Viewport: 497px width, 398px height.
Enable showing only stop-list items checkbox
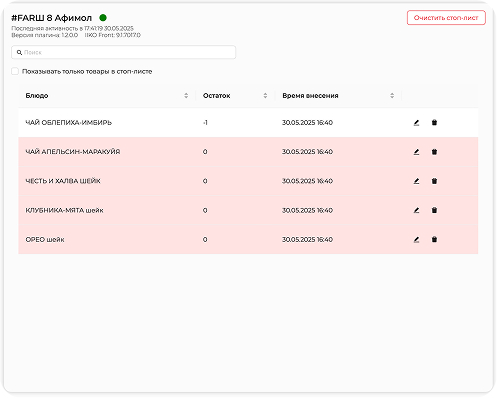coord(15,71)
